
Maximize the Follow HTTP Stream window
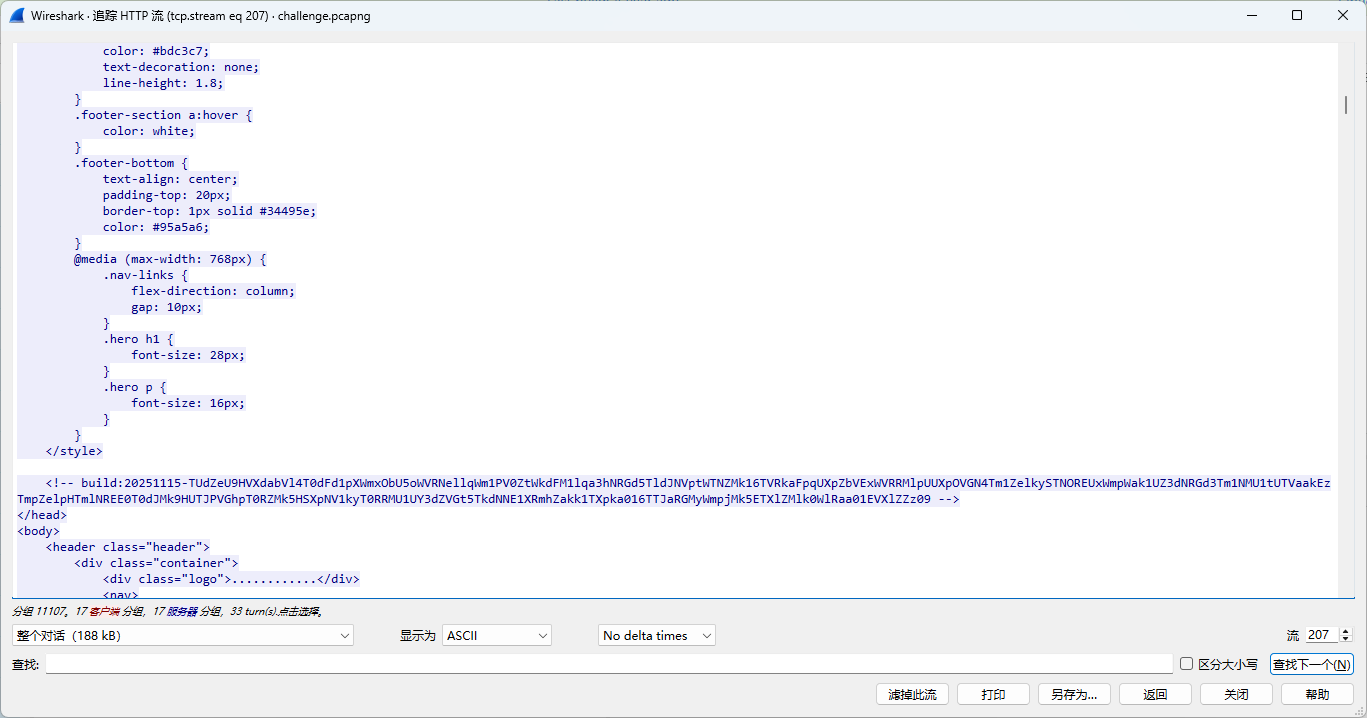[x=1297, y=16]
